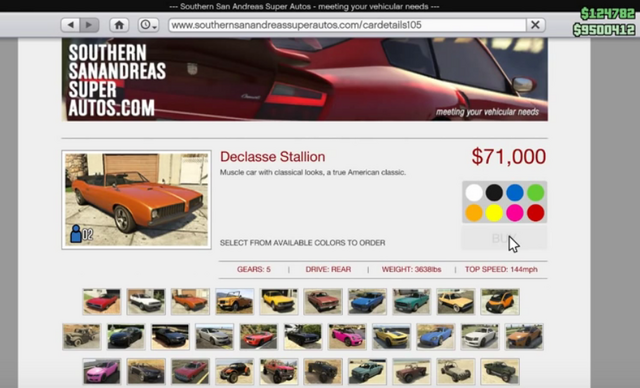This screenshot has width=640, height=388.
Task: Open the orange dune buggy beetle thumbnail
Action: [x=235, y=372]
